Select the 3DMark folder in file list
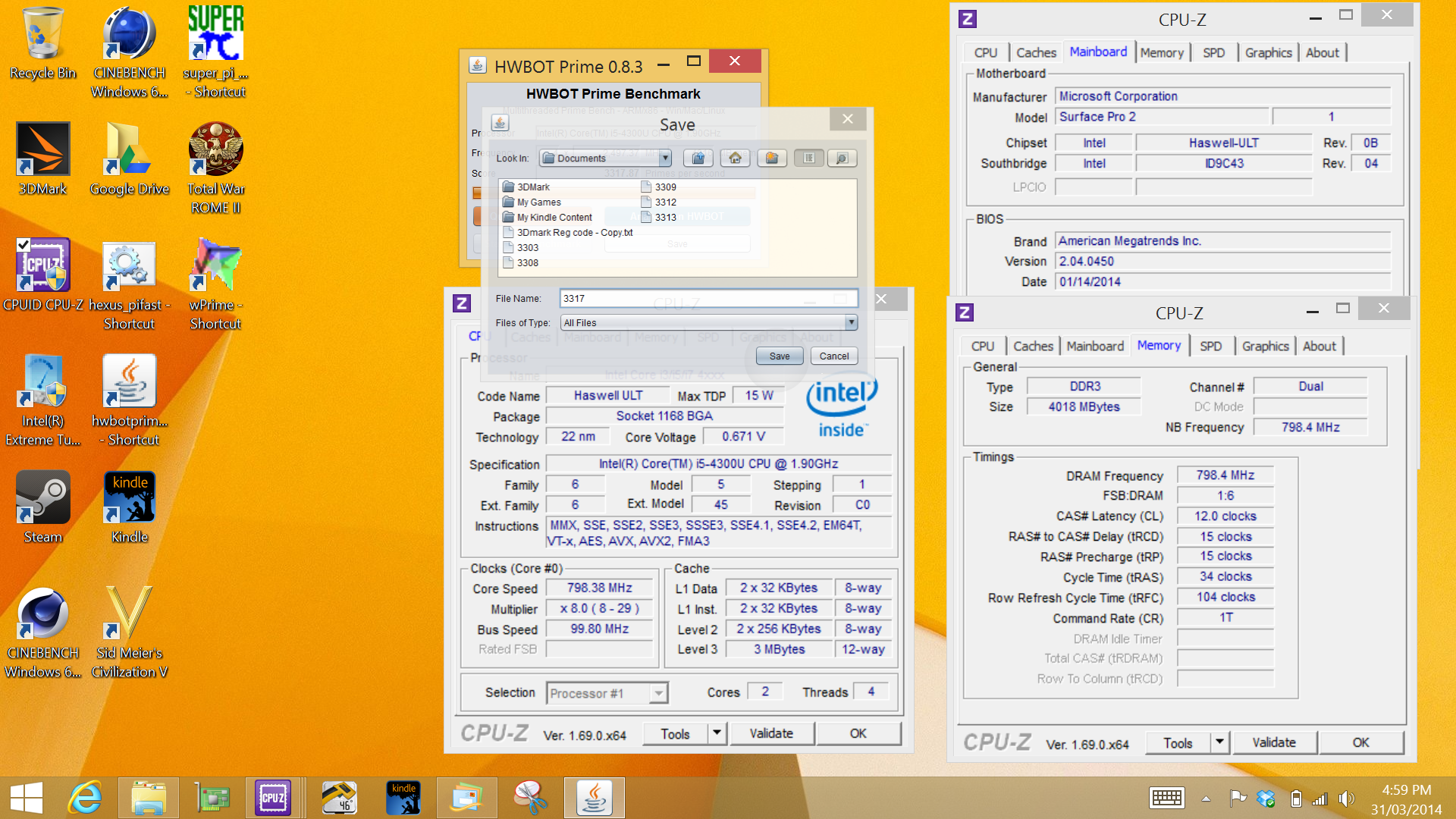Viewport: 1456px width, 819px height. click(527, 187)
